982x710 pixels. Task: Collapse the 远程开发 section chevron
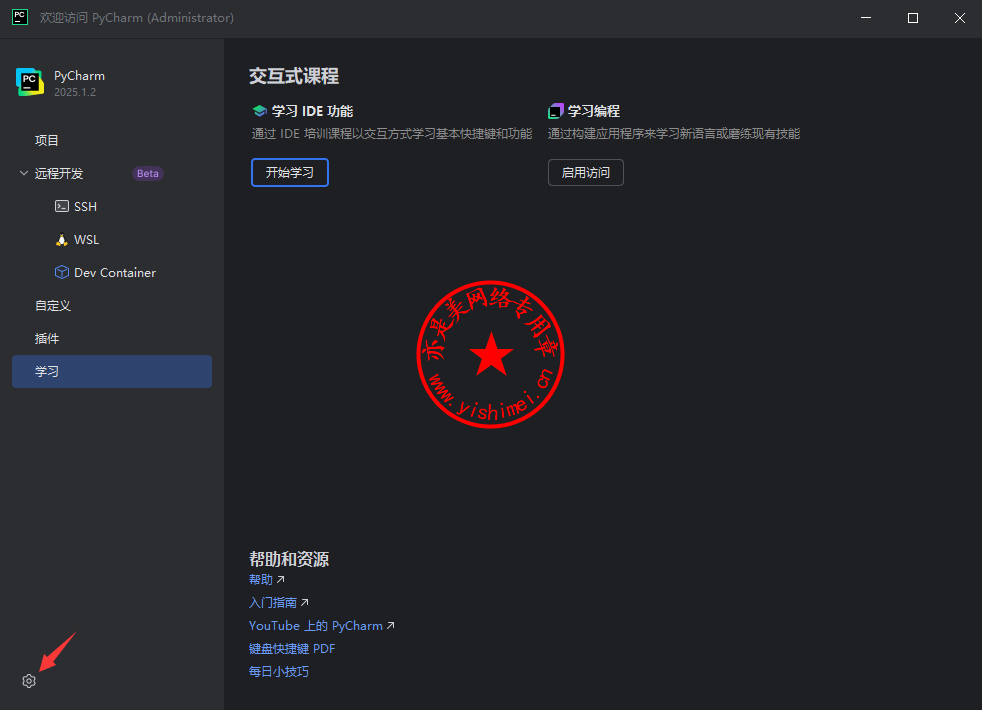[x=24, y=173]
